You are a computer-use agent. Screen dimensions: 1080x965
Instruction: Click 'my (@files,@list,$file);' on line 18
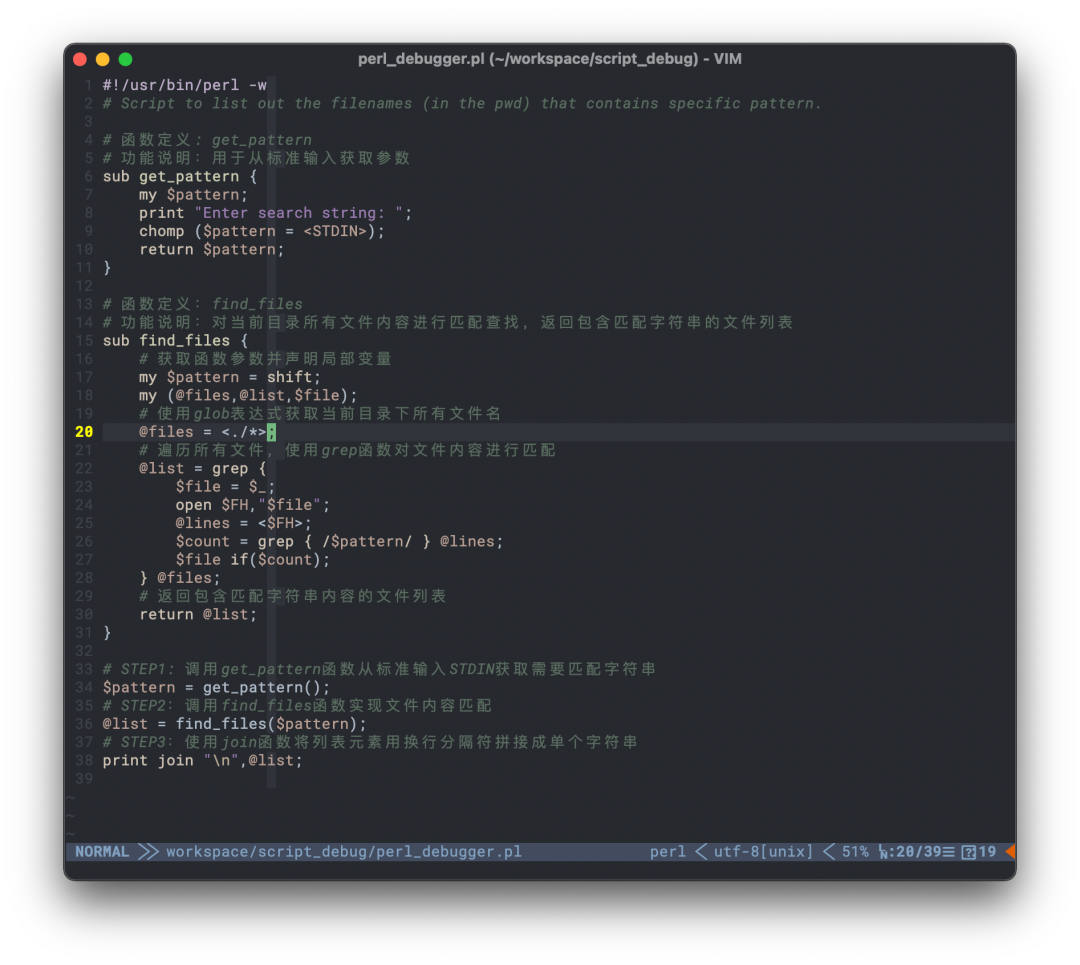pos(248,395)
